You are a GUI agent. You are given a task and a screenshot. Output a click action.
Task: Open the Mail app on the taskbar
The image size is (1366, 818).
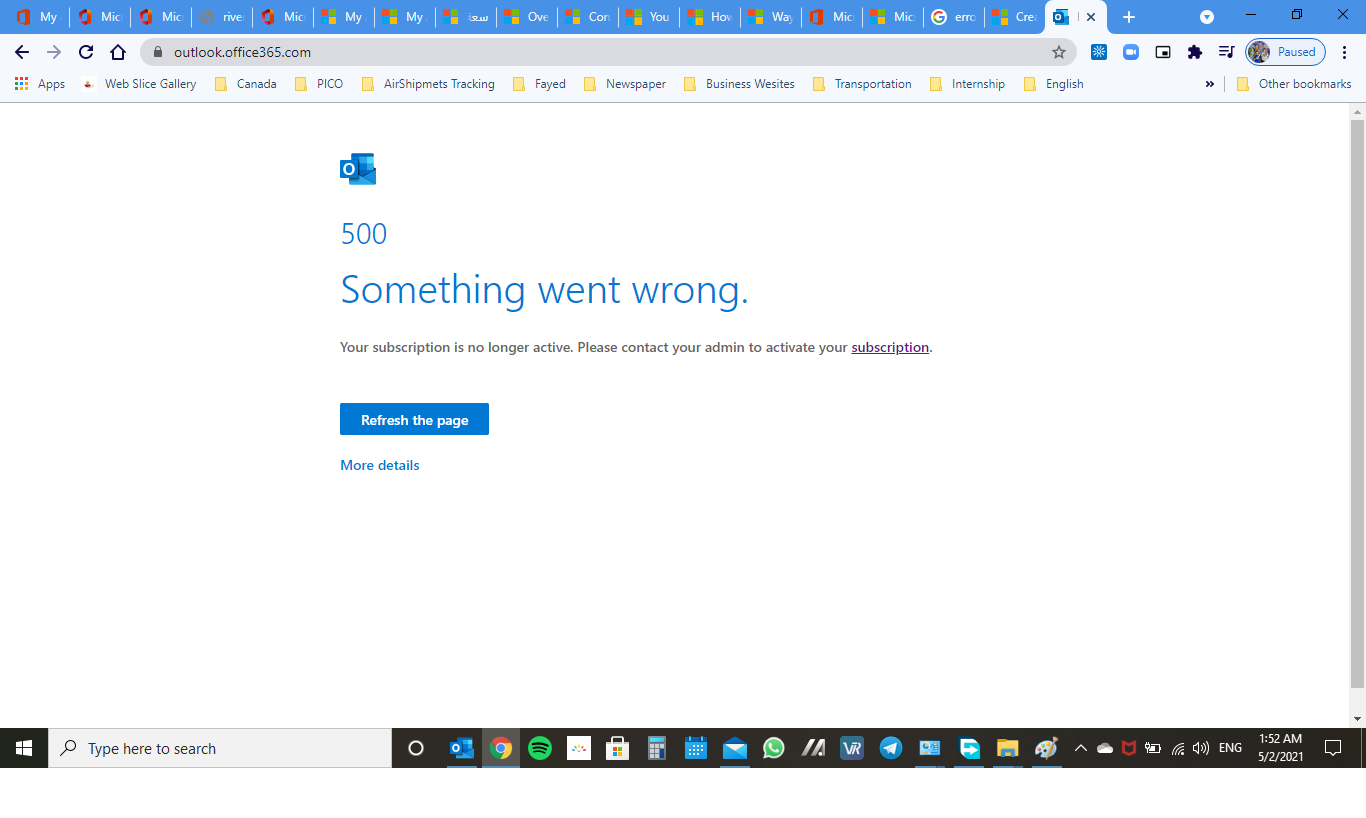(x=735, y=748)
